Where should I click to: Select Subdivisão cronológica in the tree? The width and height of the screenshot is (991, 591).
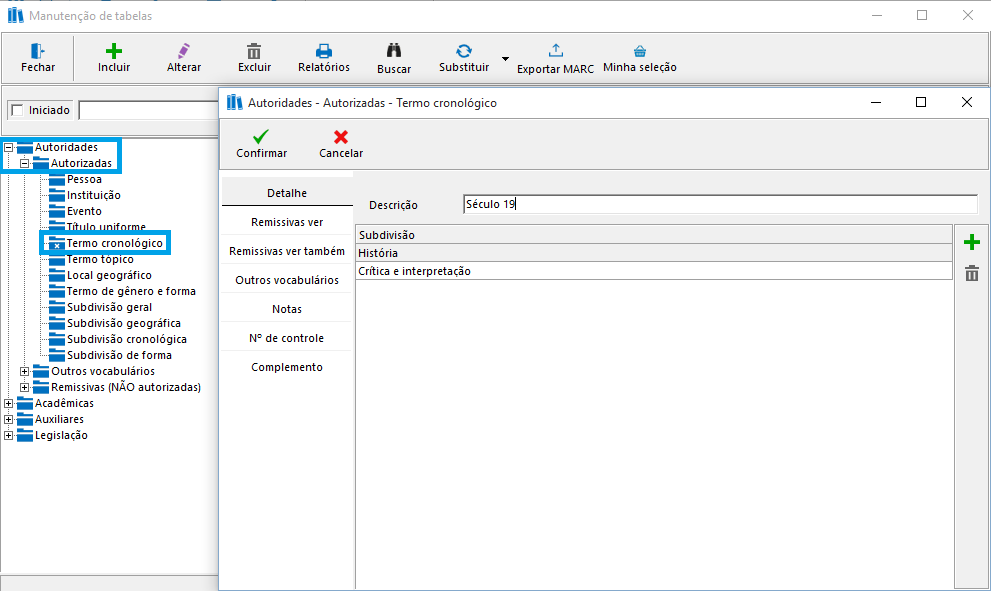(x=127, y=339)
